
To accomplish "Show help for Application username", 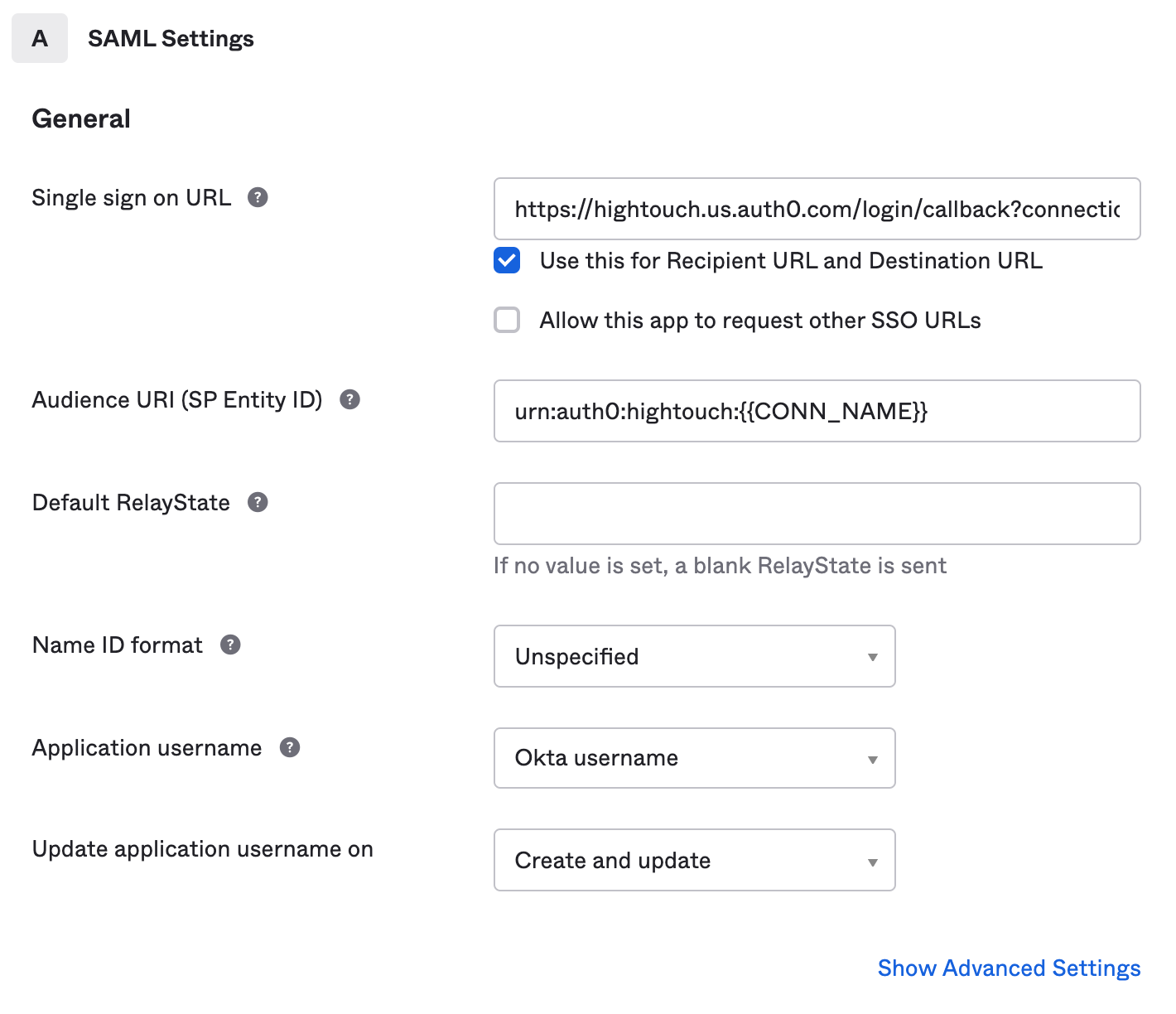I will point(290,747).
